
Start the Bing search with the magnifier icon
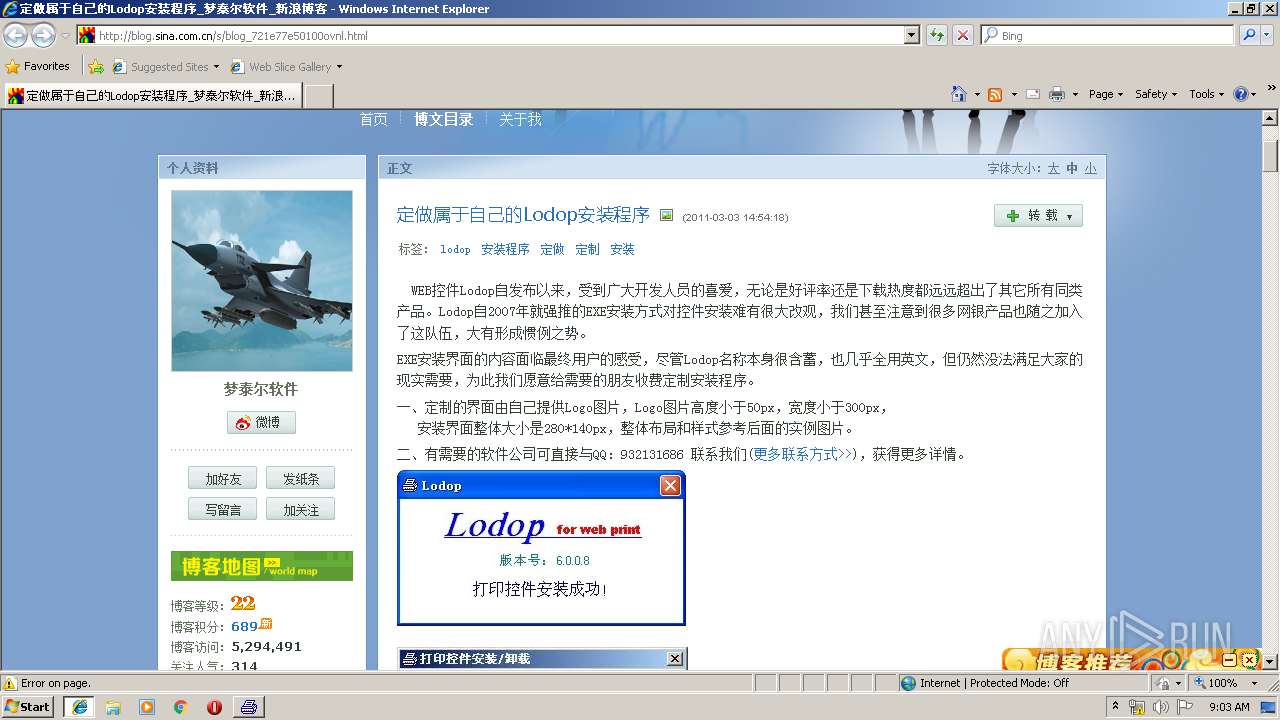(1248, 35)
